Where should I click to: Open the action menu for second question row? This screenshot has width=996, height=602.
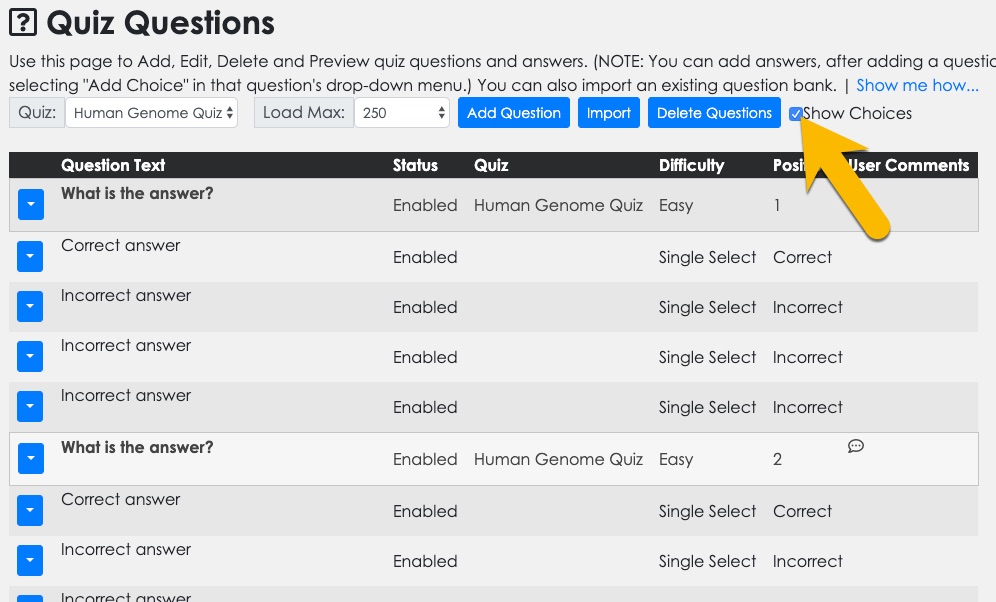coord(30,458)
